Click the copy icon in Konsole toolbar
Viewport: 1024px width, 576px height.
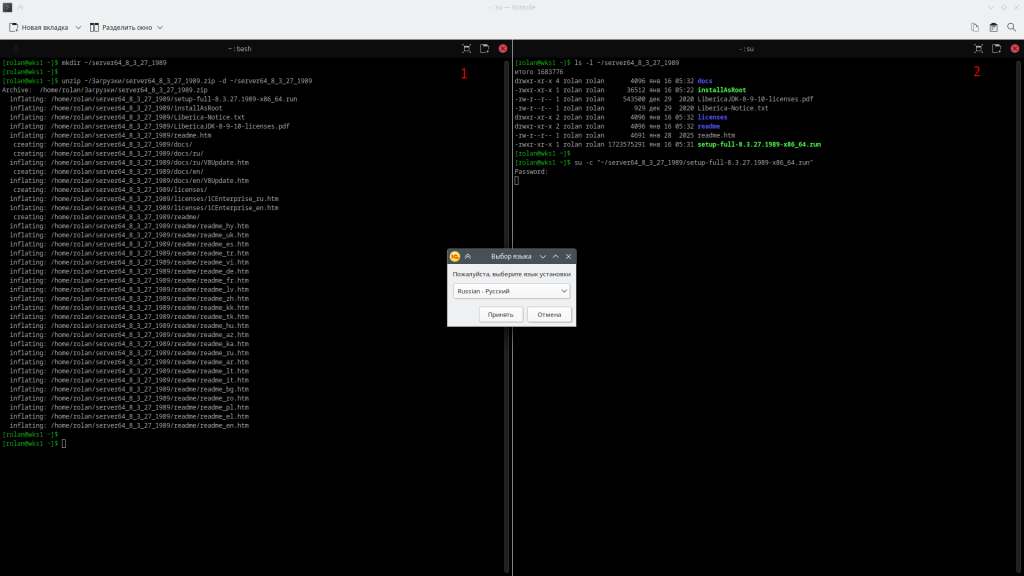(x=975, y=27)
